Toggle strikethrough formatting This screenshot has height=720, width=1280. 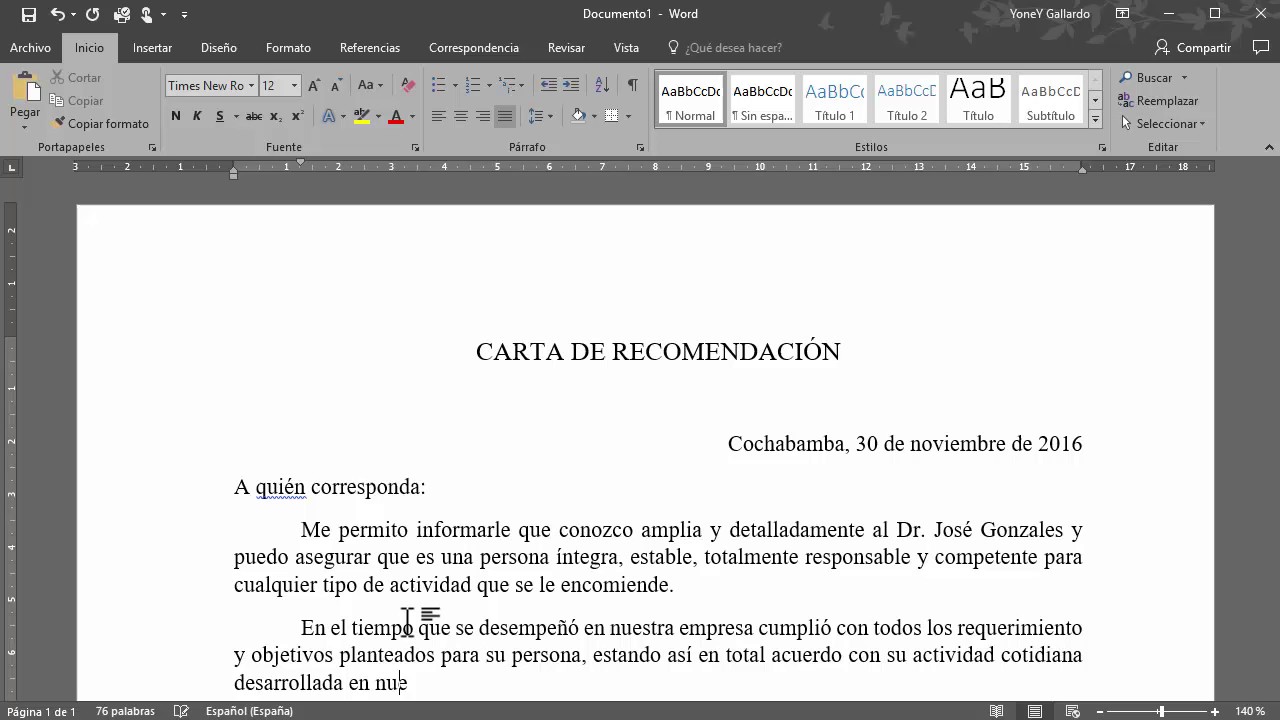[x=254, y=116]
